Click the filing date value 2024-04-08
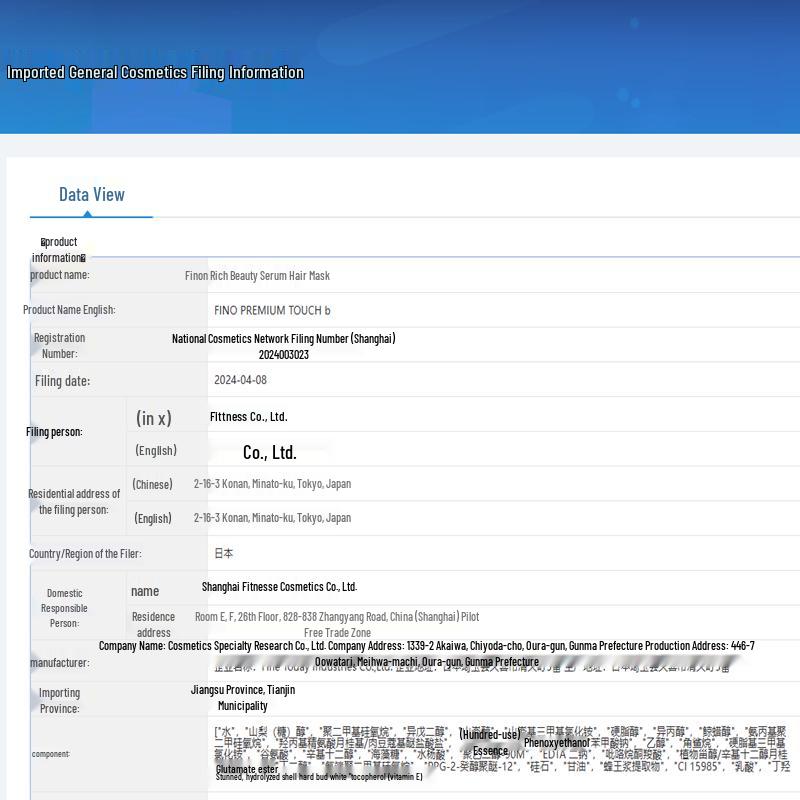 (x=240, y=380)
